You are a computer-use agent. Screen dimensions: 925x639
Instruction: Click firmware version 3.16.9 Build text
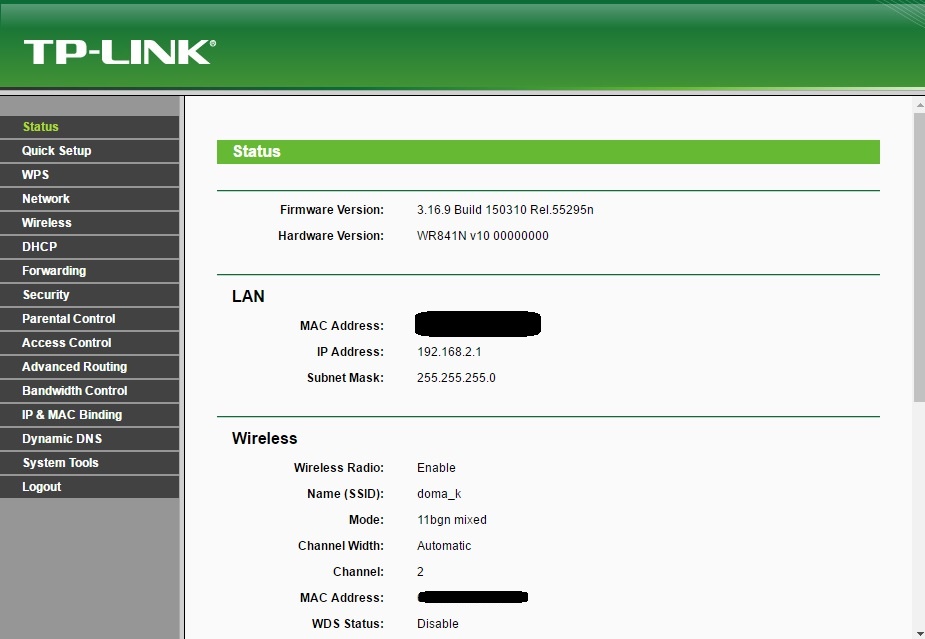coord(505,210)
